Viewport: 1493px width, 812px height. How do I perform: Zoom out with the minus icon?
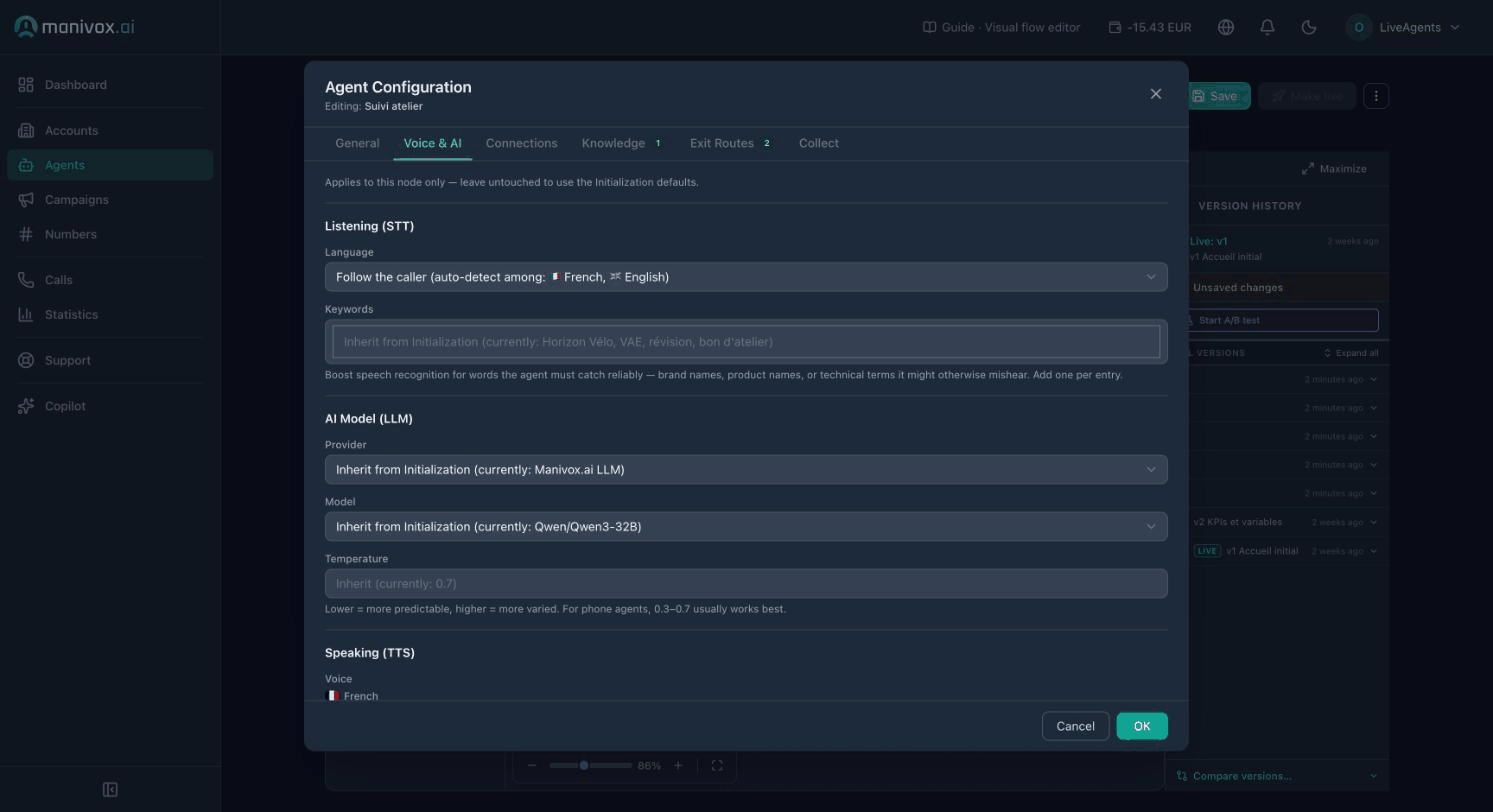click(532, 766)
